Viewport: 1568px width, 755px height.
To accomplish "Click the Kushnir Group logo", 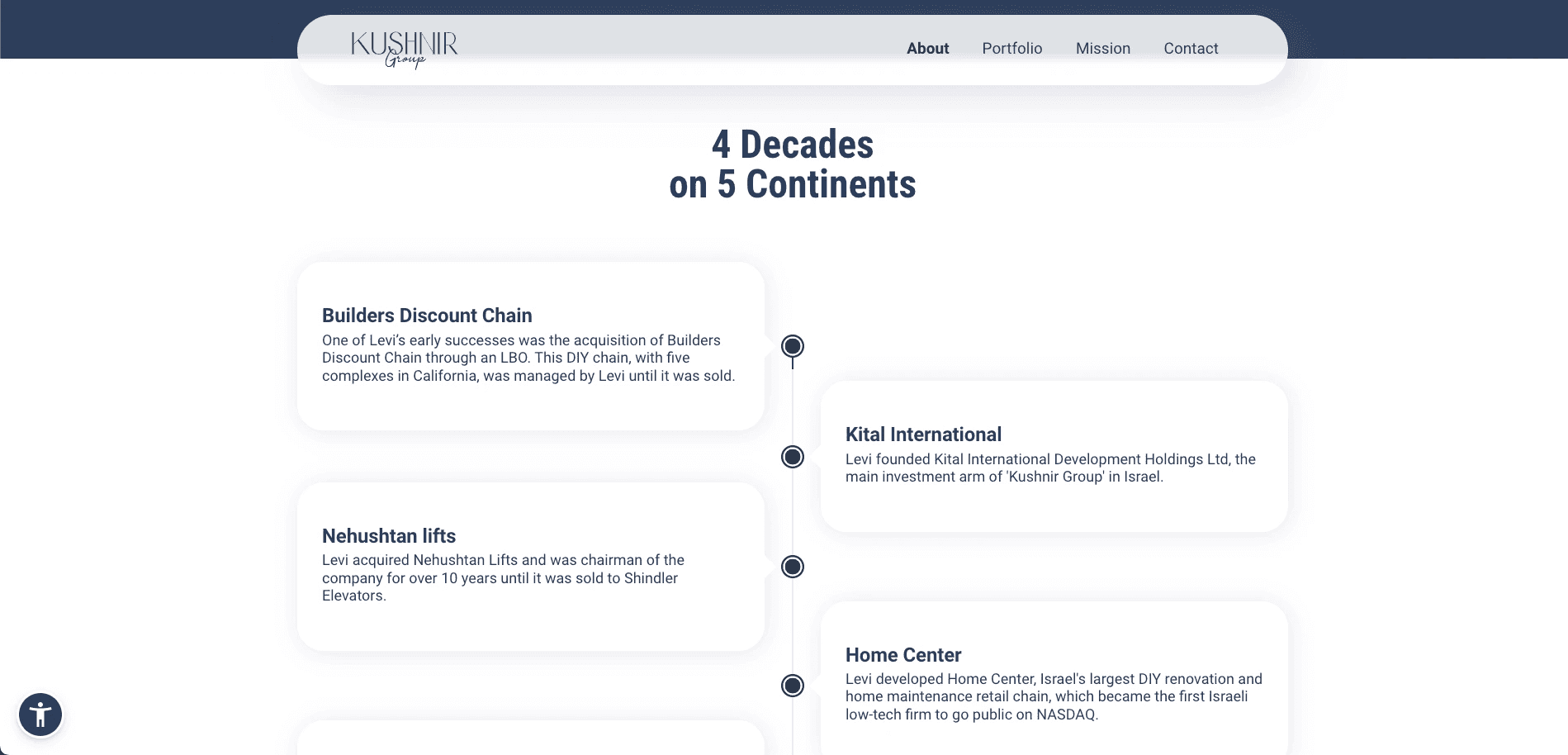I will pyautogui.click(x=404, y=50).
